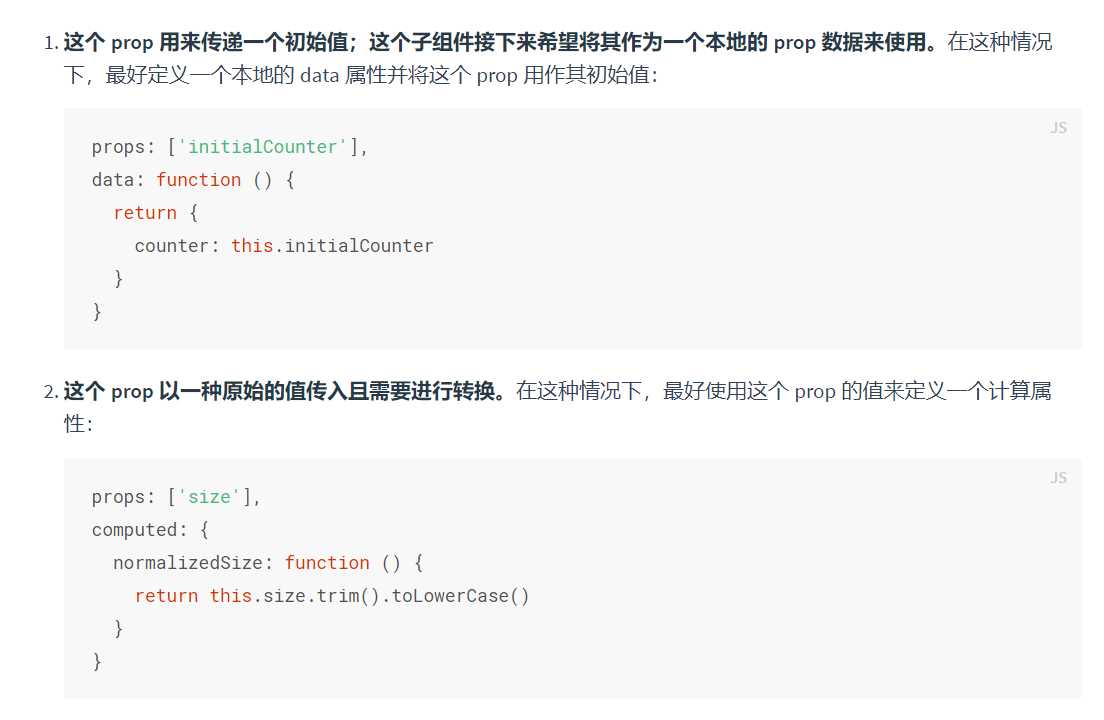Click the bold heading of list item 2
This screenshot has width=1104, height=720.
pos(285,391)
